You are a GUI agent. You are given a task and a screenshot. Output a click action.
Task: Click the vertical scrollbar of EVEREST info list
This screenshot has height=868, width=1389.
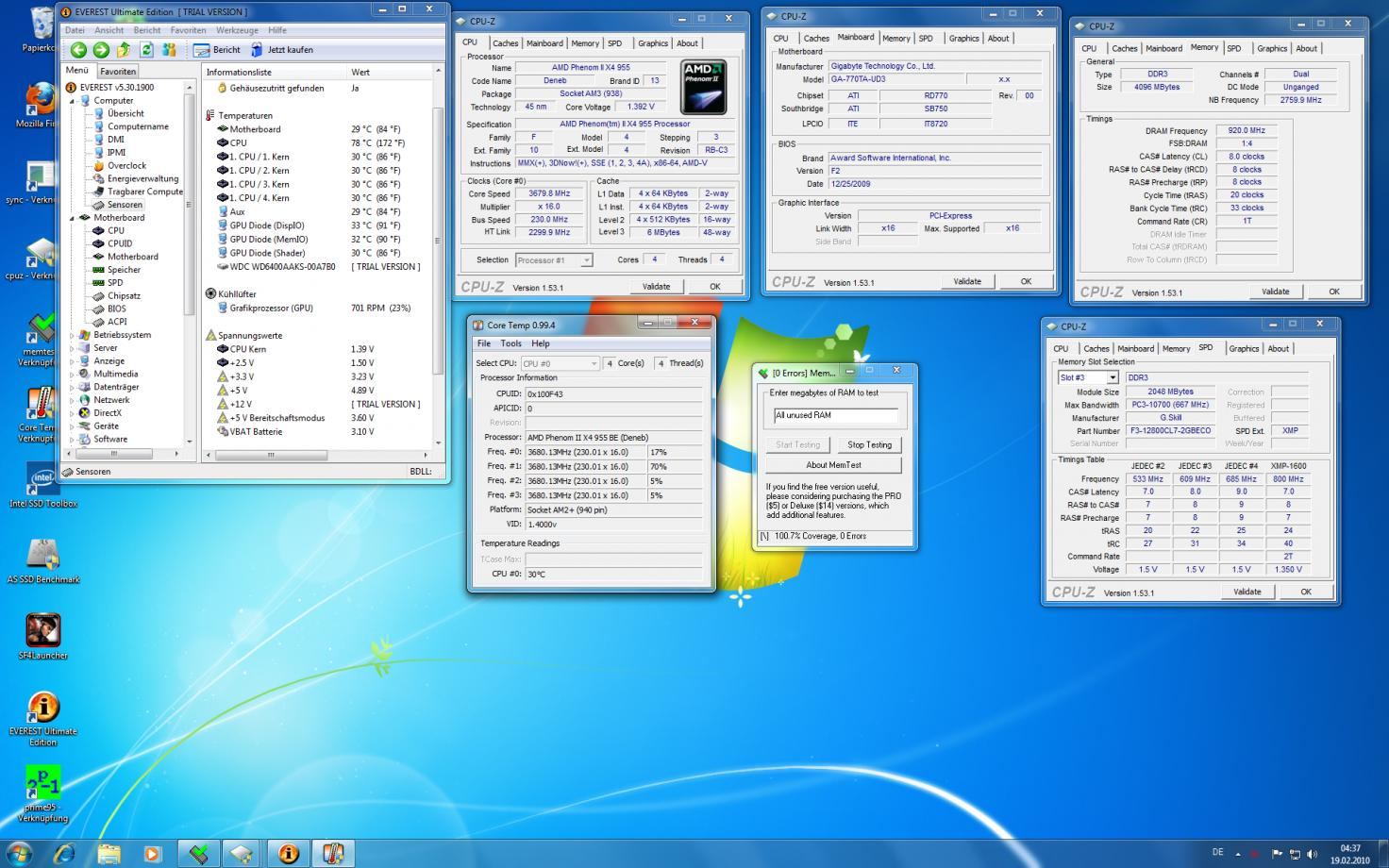pos(438,256)
